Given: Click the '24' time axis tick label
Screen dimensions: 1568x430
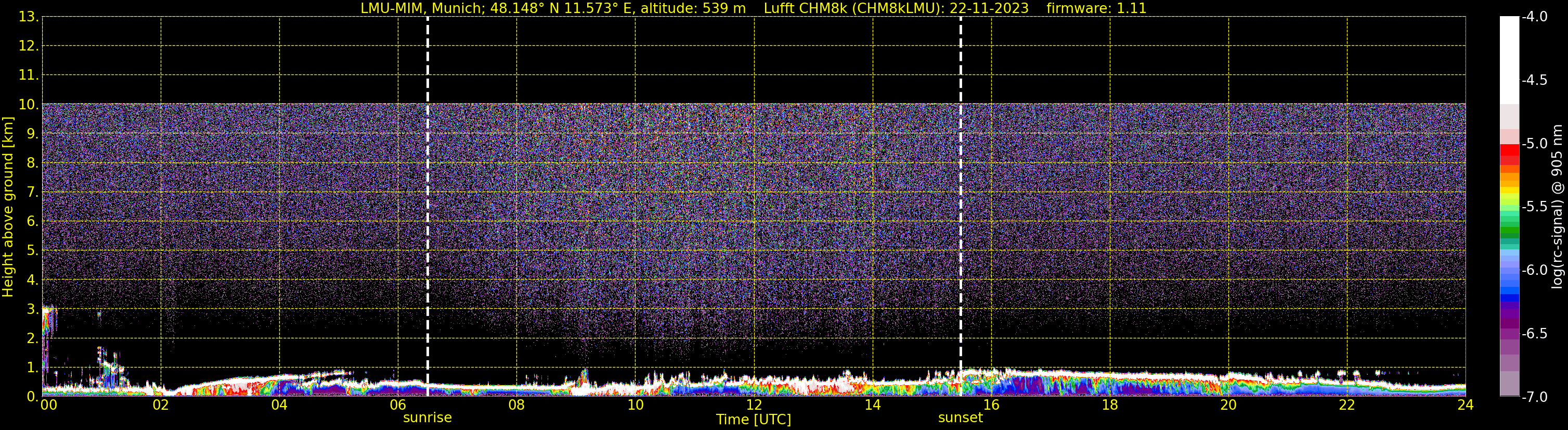Looking at the screenshot, I should coord(1466,405).
